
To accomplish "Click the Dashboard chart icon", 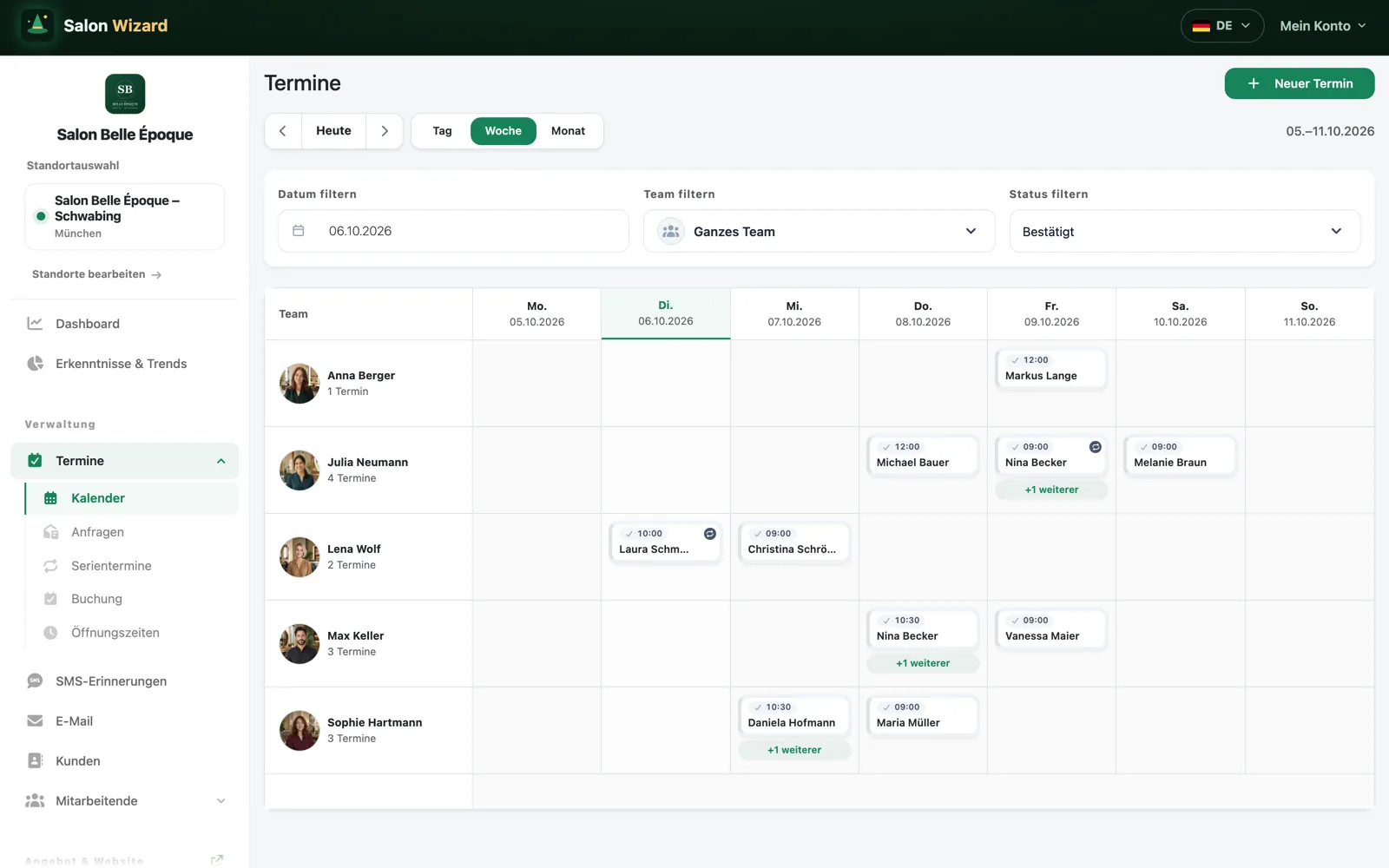I will click(x=35, y=324).
